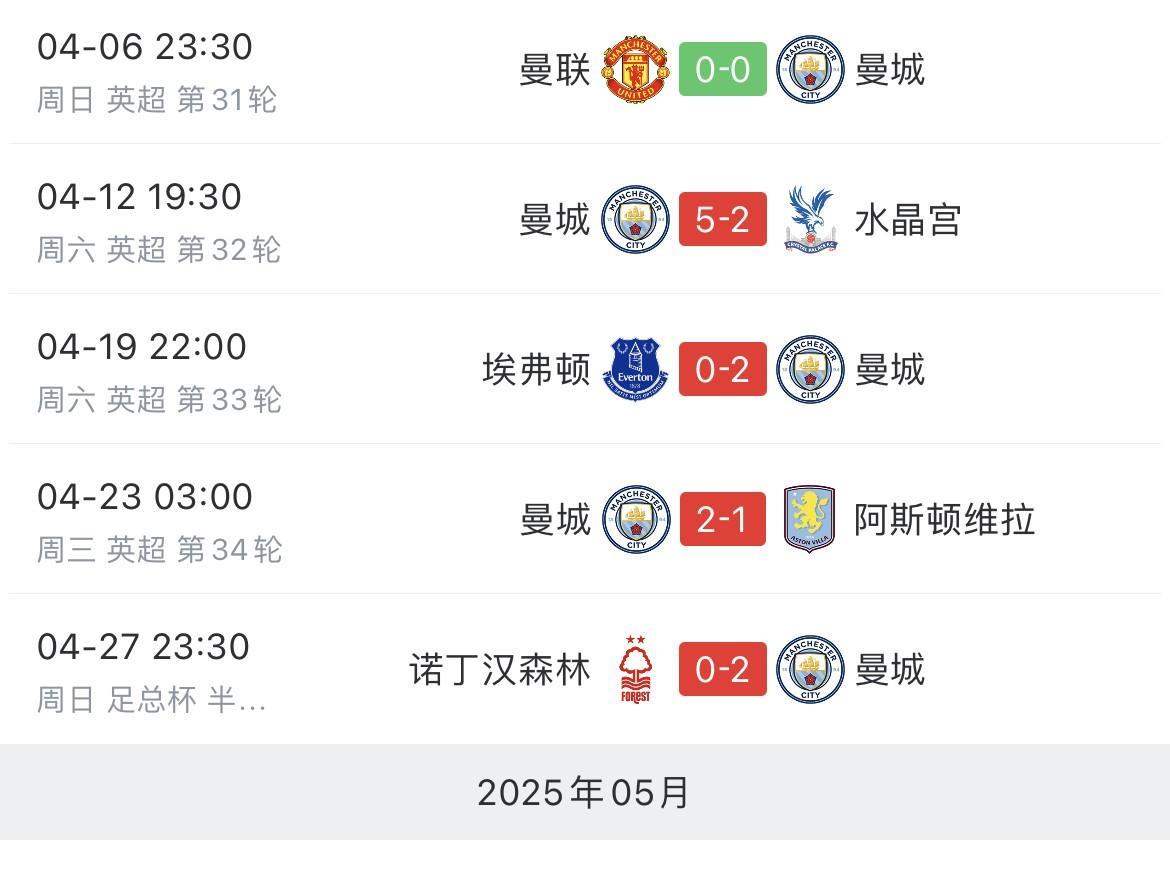The image size is (1170, 871).
Task: Open the 0-2 score at Everton
Action: tap(722, 369)
